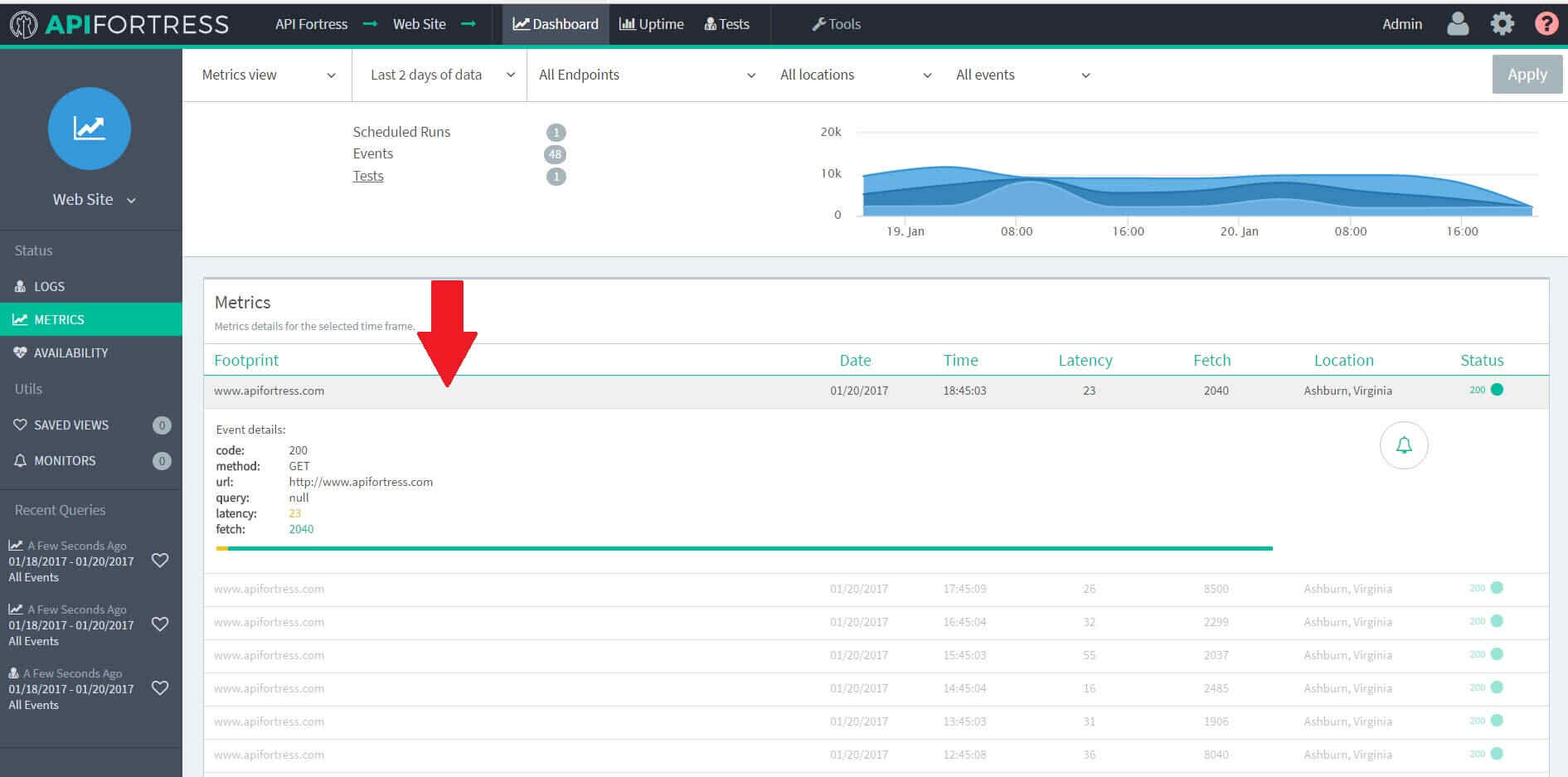This screenshot has width=1568, height=777.
Task: Click the API Fortress logo
Action: (120, 24)
